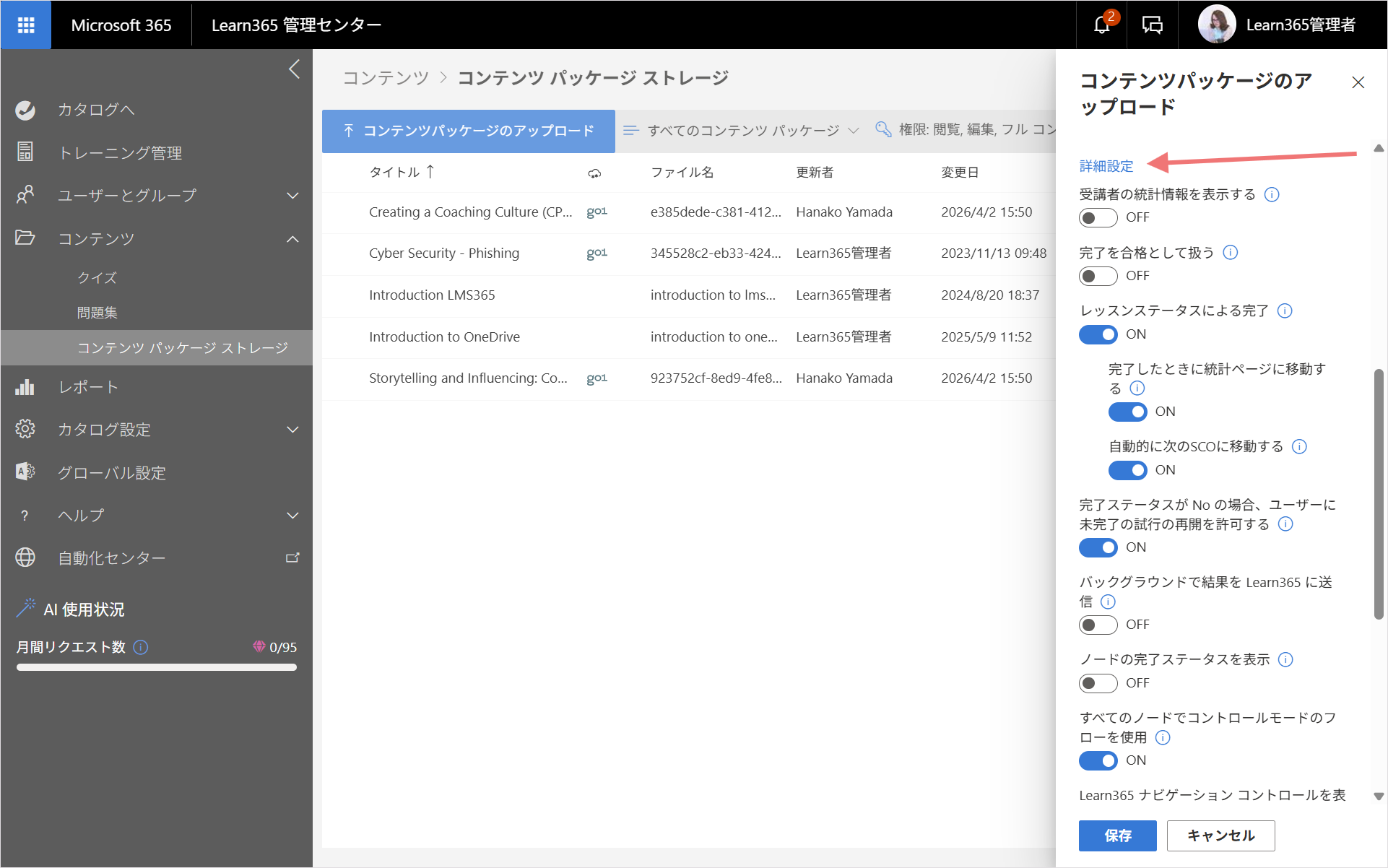Viewport: 1388px width, 868px height.
Task: Click the レポート bar chart icon
Action: pos(25,386)
